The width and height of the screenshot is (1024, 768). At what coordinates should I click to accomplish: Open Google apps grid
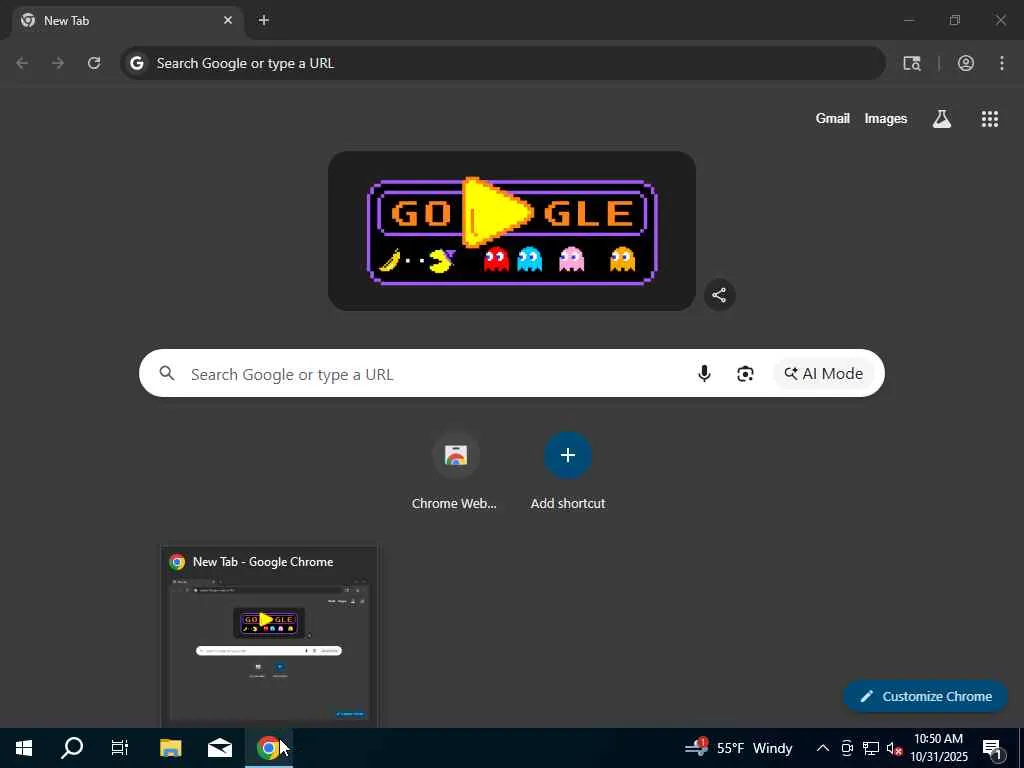coord(990,118)
